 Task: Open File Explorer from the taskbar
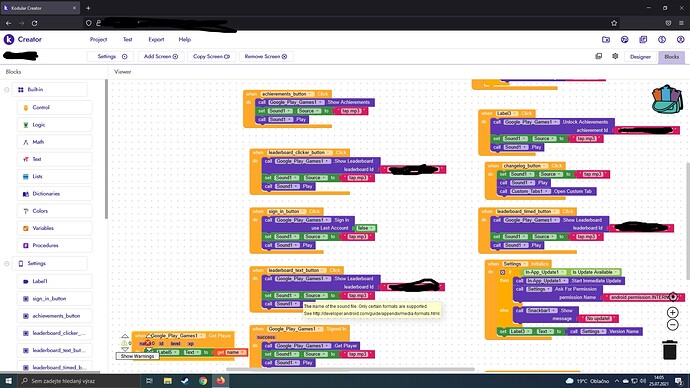pos(168,381)
